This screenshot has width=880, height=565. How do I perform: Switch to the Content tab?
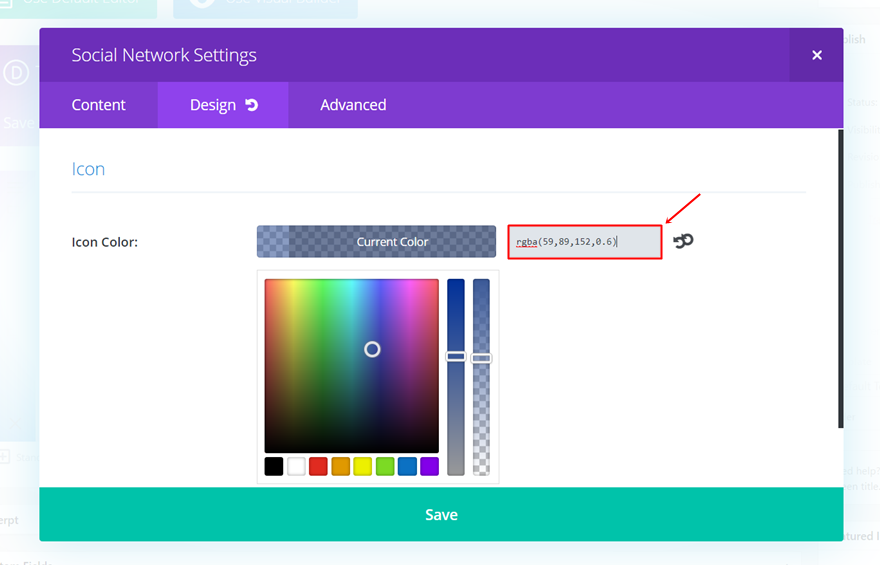[98, 105]
